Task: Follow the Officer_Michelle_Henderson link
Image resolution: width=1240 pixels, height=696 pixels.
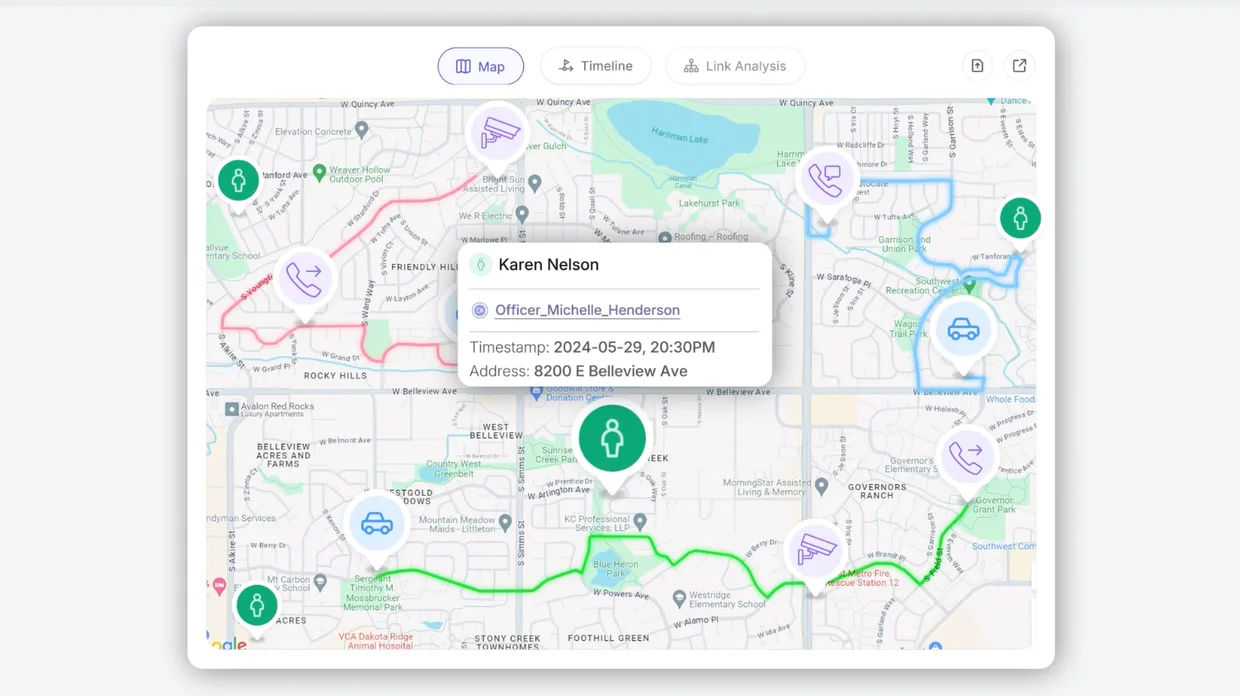Action: (587, 311)
